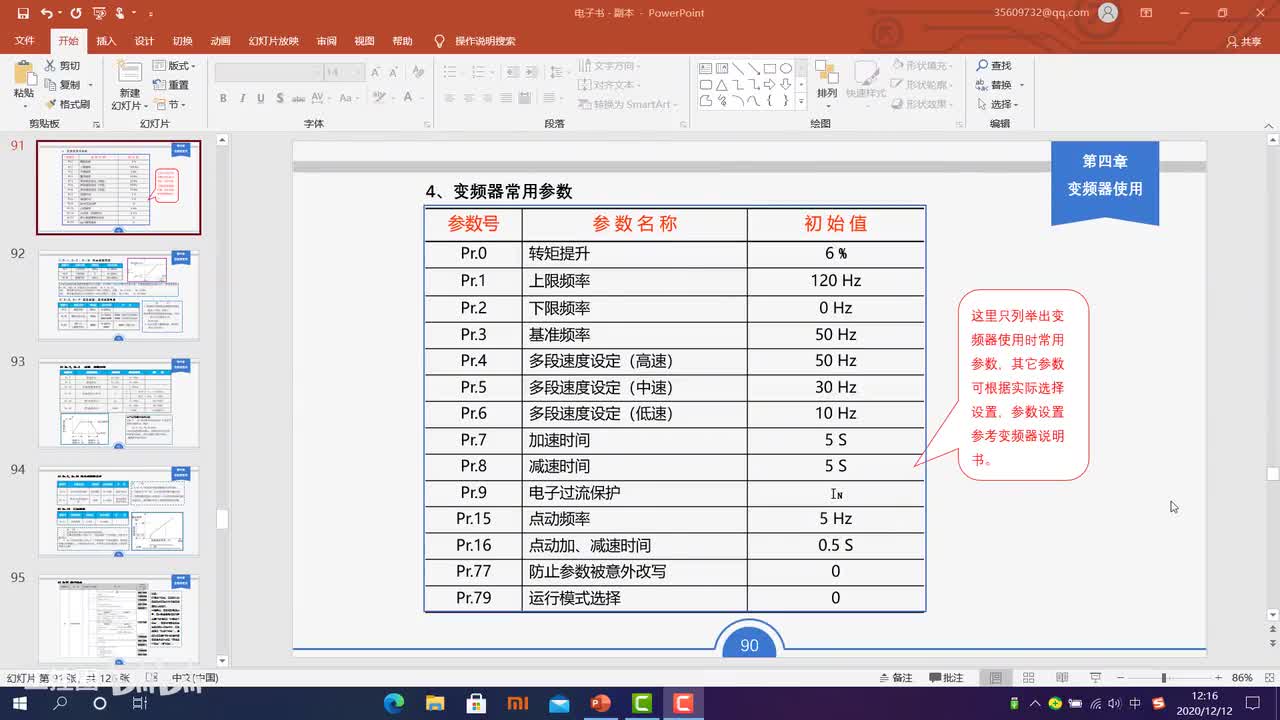
Task: Undo the last action
Action: 46,14
